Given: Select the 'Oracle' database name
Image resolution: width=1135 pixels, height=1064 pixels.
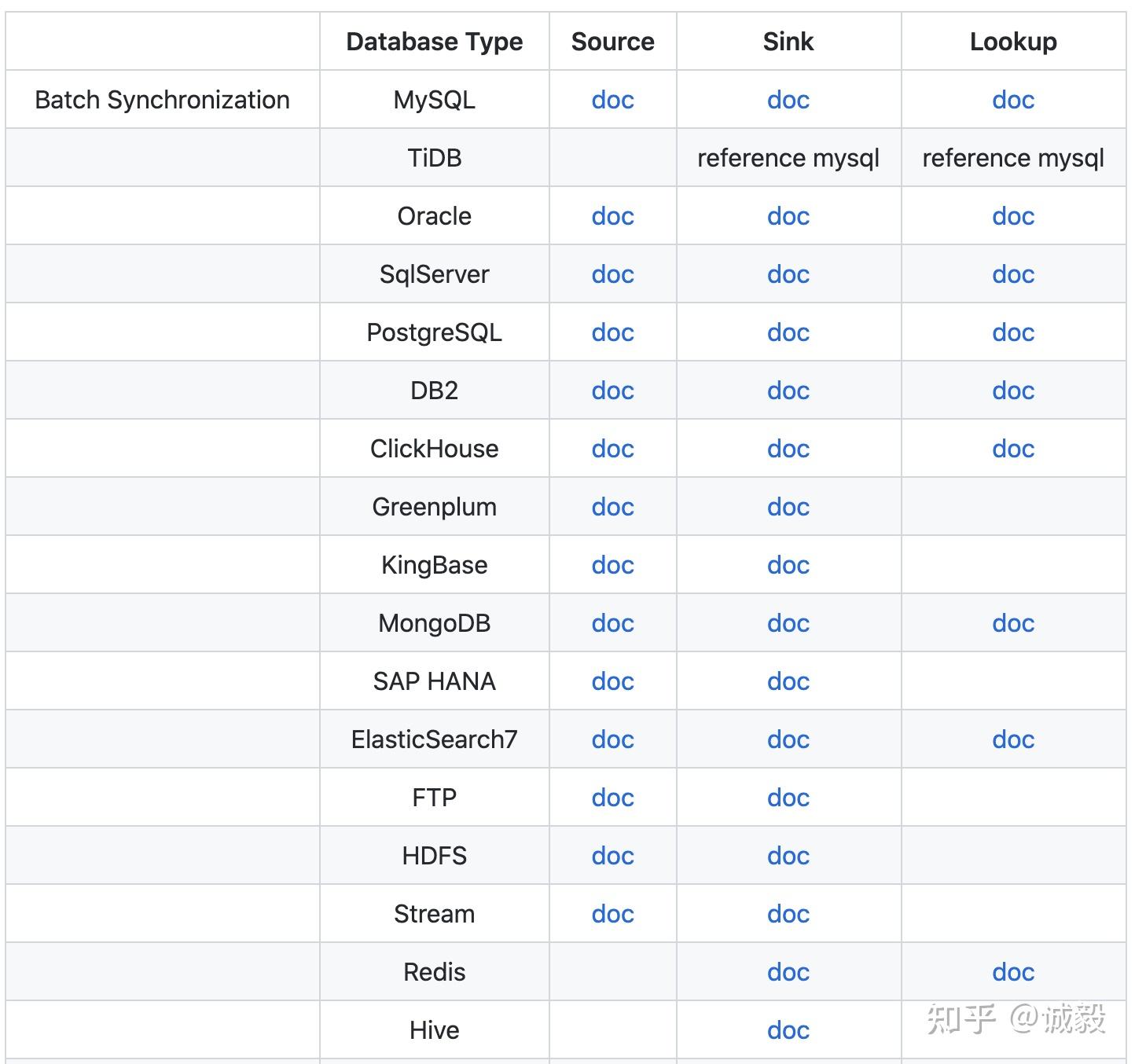Looking at the screenshot, I should pyautogui.click(x=435, y=216).
